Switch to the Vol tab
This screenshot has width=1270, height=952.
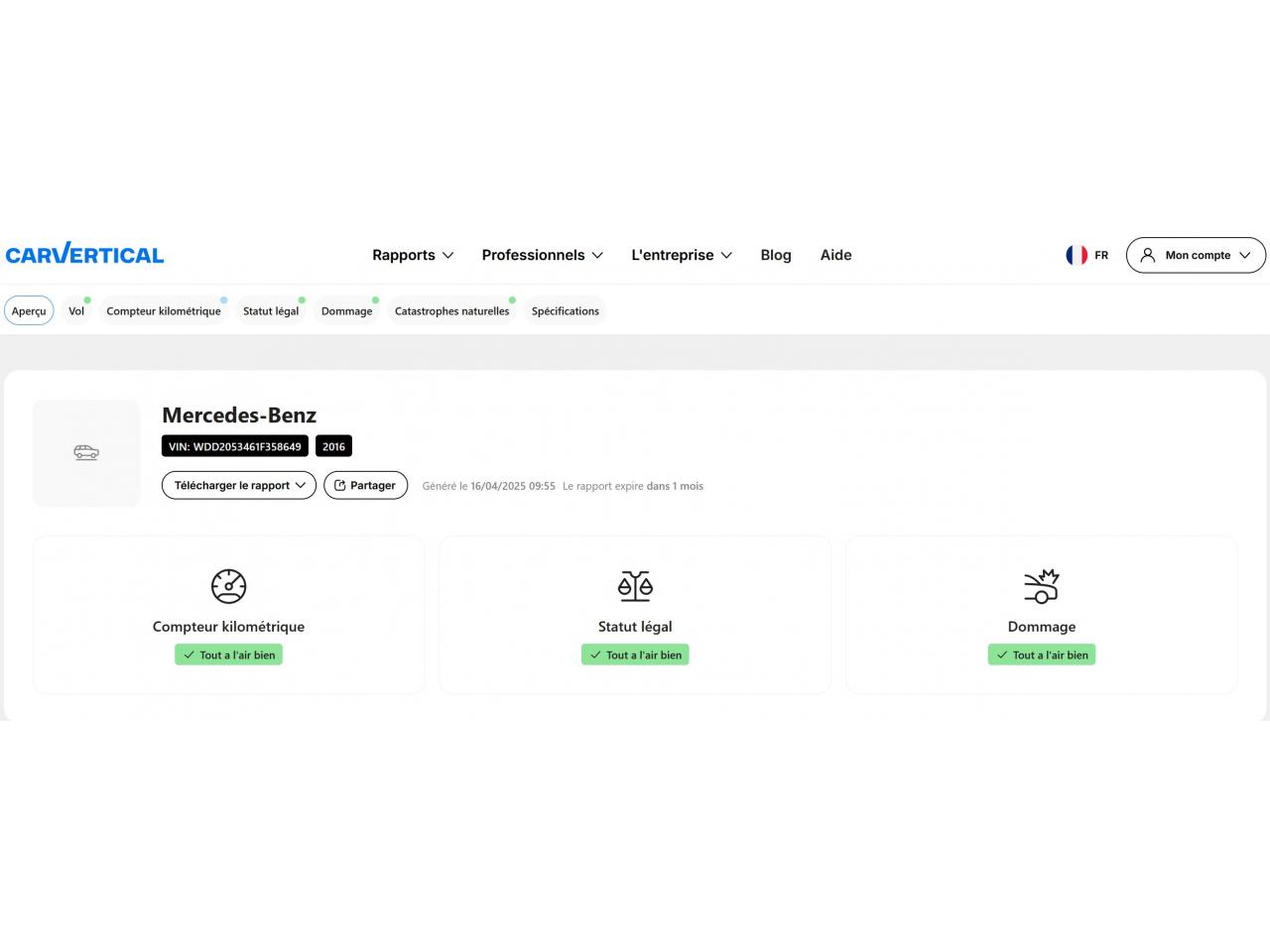[x=76, y=311]
